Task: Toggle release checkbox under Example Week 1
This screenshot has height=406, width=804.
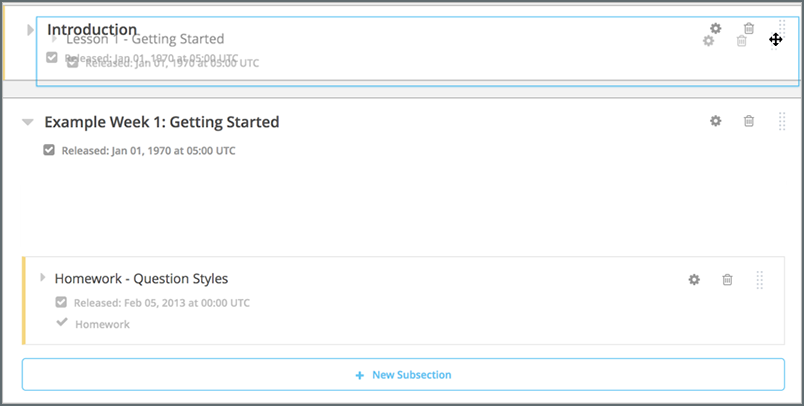Action: tap(49, 151)
